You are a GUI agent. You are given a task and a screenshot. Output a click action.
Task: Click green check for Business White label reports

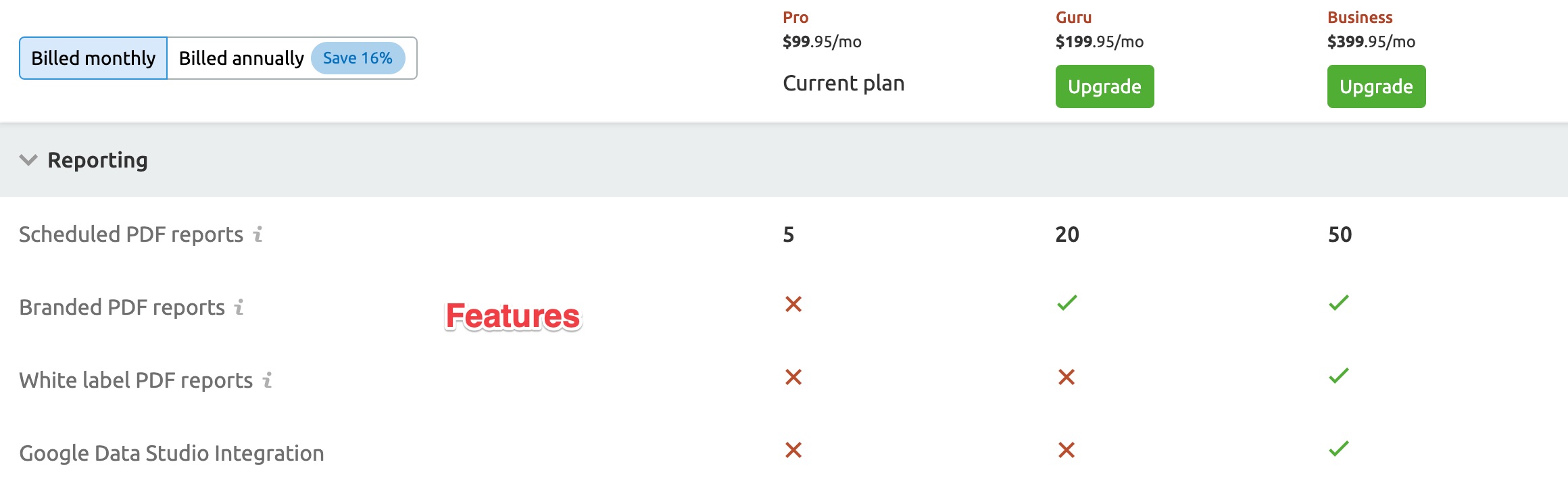pyautogui.click(x=1339, y=376)
